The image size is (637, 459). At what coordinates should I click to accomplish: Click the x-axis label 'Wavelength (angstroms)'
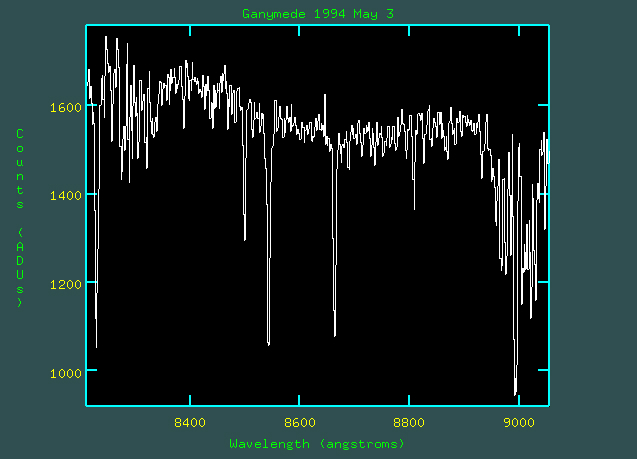click(317, 444)
